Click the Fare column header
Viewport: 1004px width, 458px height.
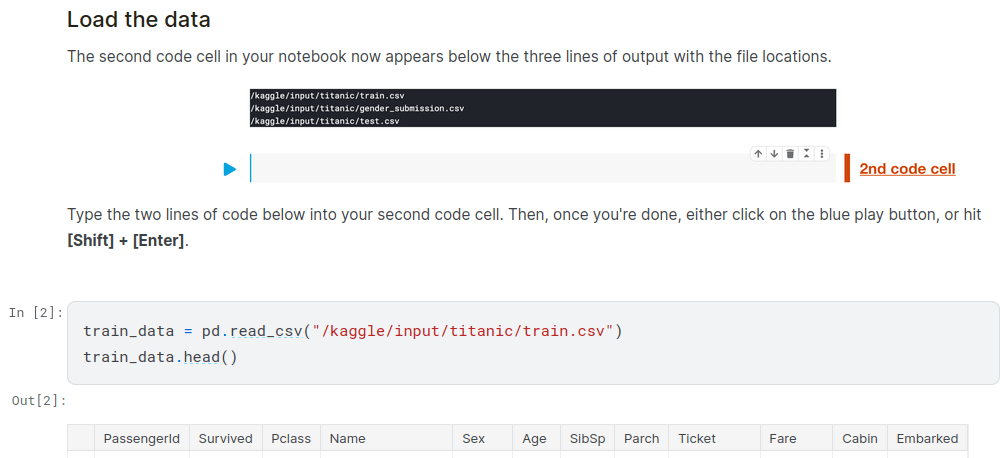pos(783,438)
